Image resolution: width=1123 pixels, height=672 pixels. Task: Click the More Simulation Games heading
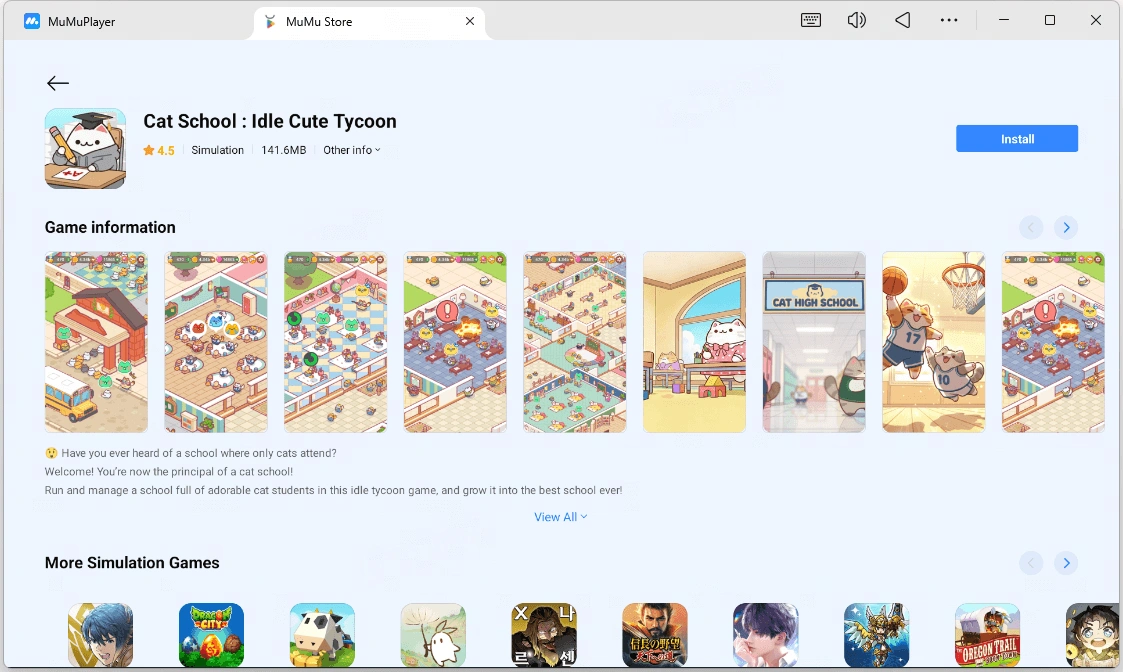[132, 562]
